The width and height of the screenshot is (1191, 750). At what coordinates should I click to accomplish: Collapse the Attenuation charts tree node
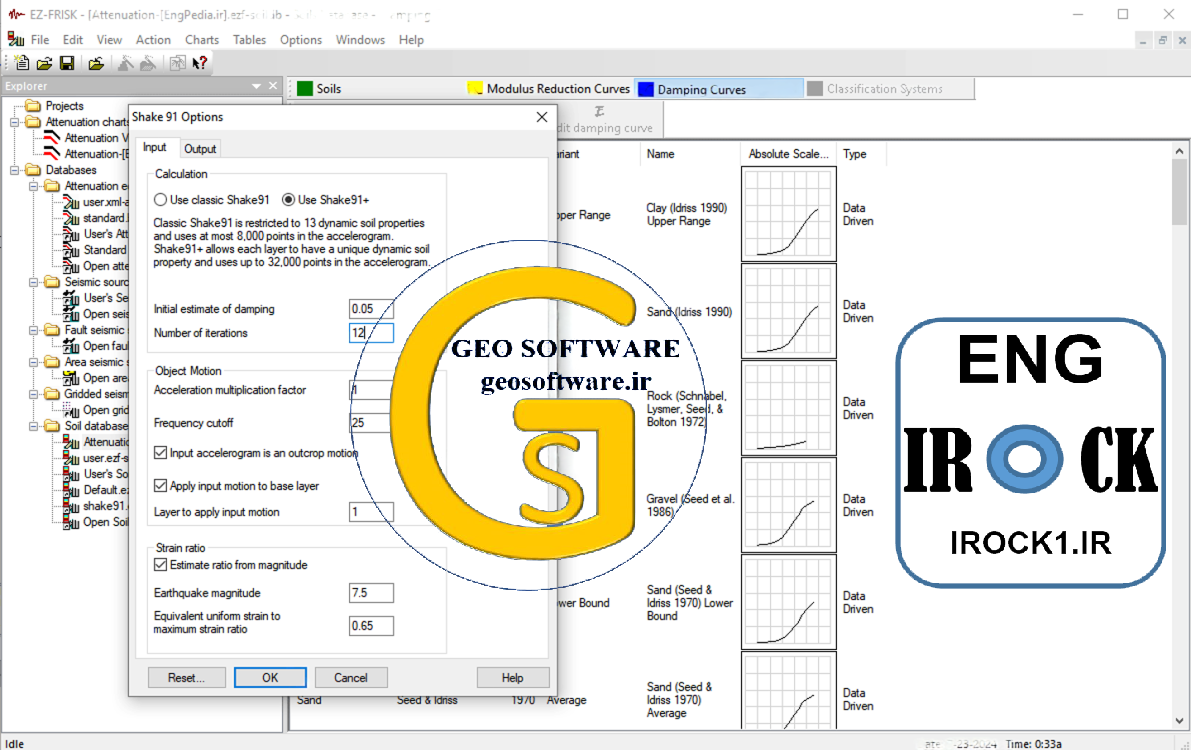(x=14, y=122)
